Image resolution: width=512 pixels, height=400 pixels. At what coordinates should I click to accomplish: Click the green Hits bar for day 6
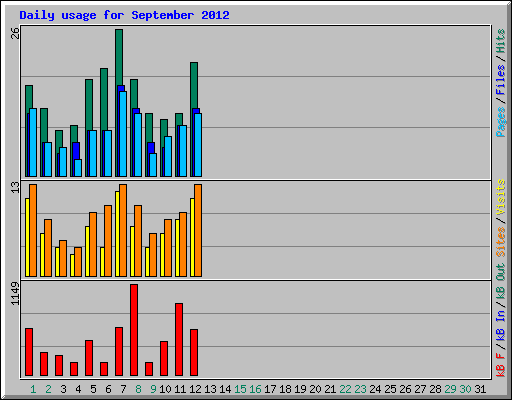coord(104,99)
